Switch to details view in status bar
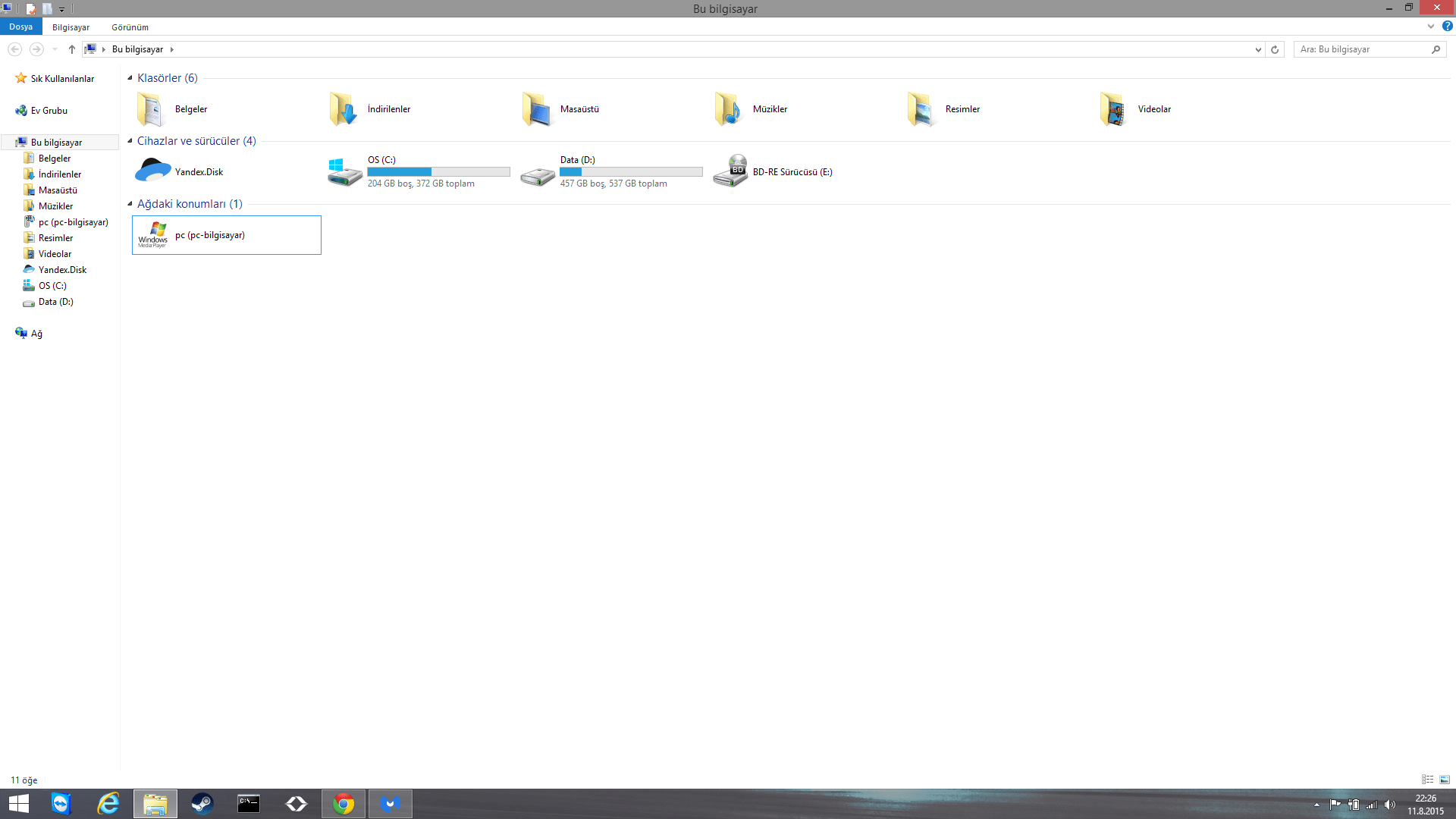This screenshot has height=819, width=1456. coord(1428,780)
